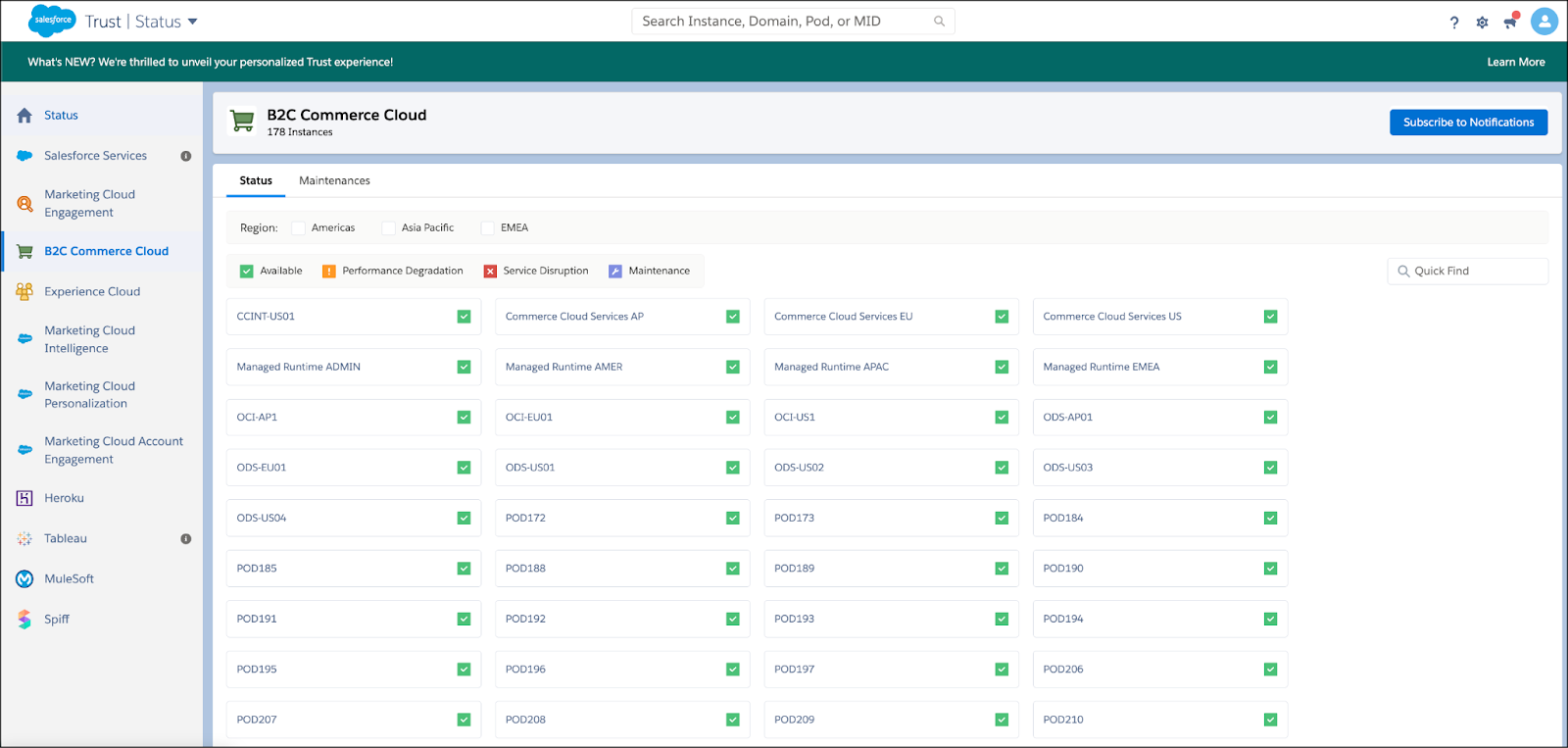Open the POD197 instance card

click(891, 670)
